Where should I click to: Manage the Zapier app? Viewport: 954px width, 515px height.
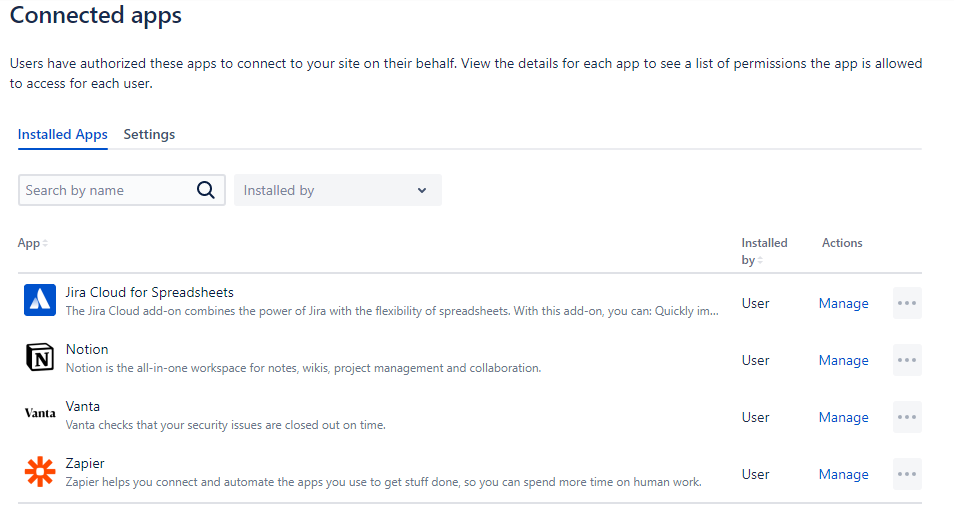(843, 474)
